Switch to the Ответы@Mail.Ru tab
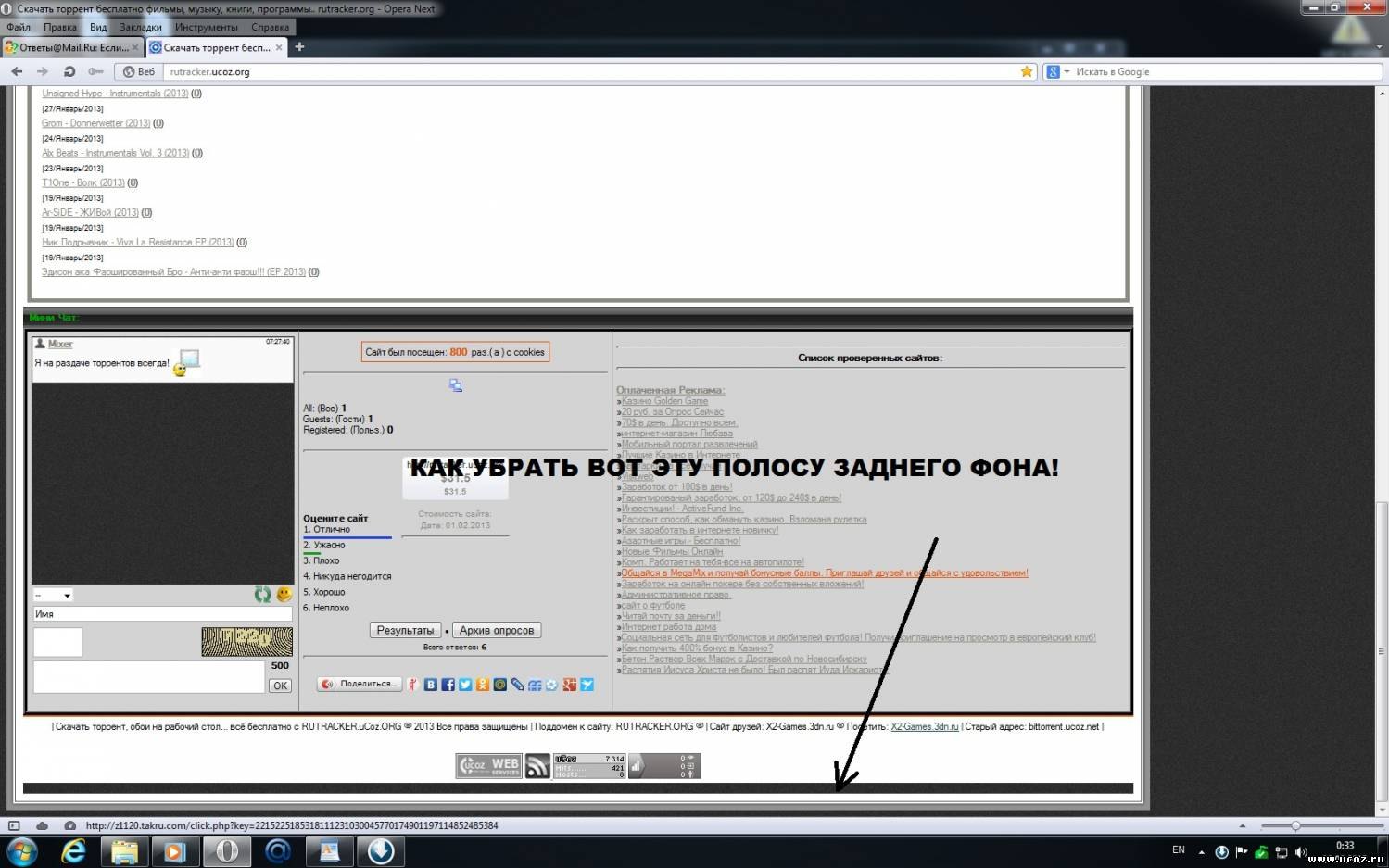The width and height of the screenshot is (1389, 868). pos(69,47)
